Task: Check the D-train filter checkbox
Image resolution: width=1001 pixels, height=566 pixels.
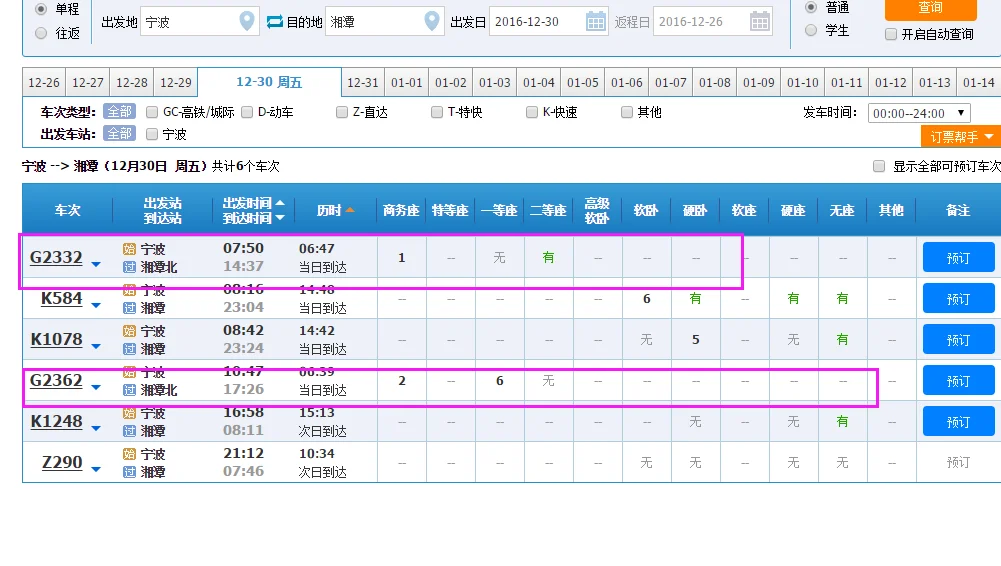Action: [247, 112]
